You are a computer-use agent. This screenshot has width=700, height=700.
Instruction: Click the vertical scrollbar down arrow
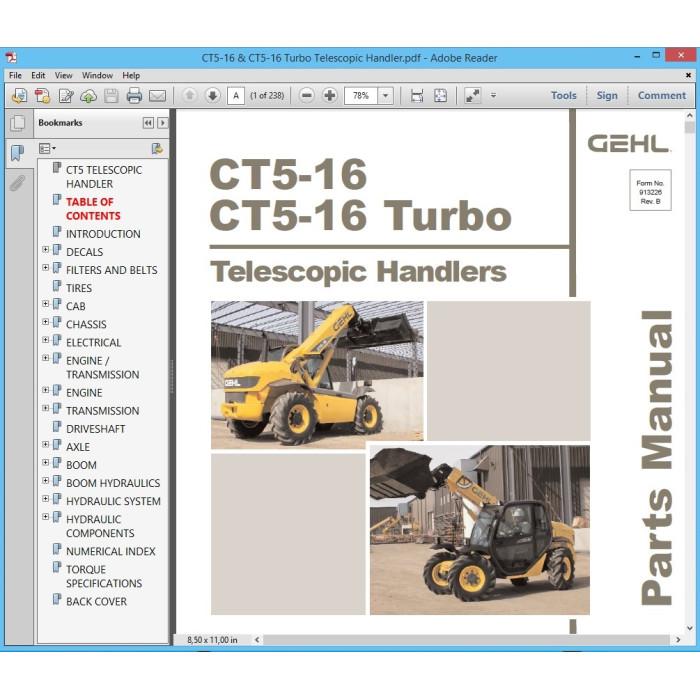(x=690, y=629)
